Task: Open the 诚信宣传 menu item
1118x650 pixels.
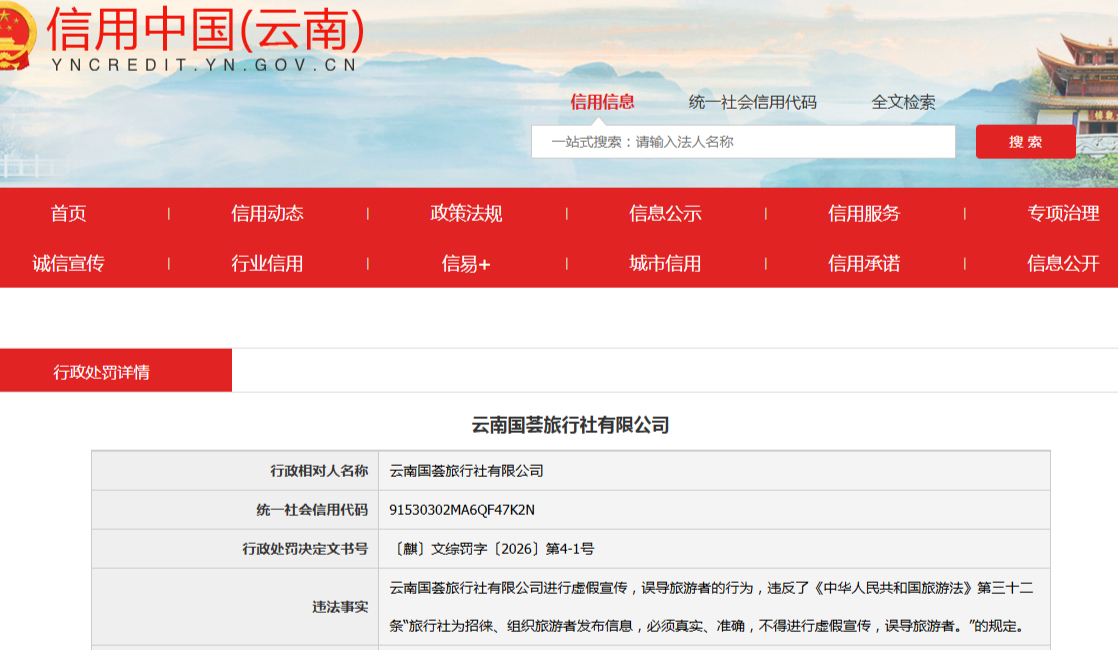Action: coord(68,264)
